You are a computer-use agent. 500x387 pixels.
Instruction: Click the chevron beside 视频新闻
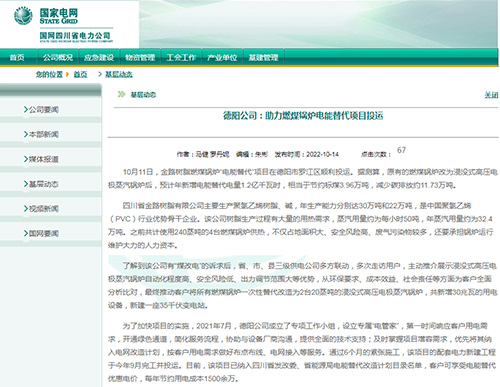pyautogui.click(x=26, y=208)
